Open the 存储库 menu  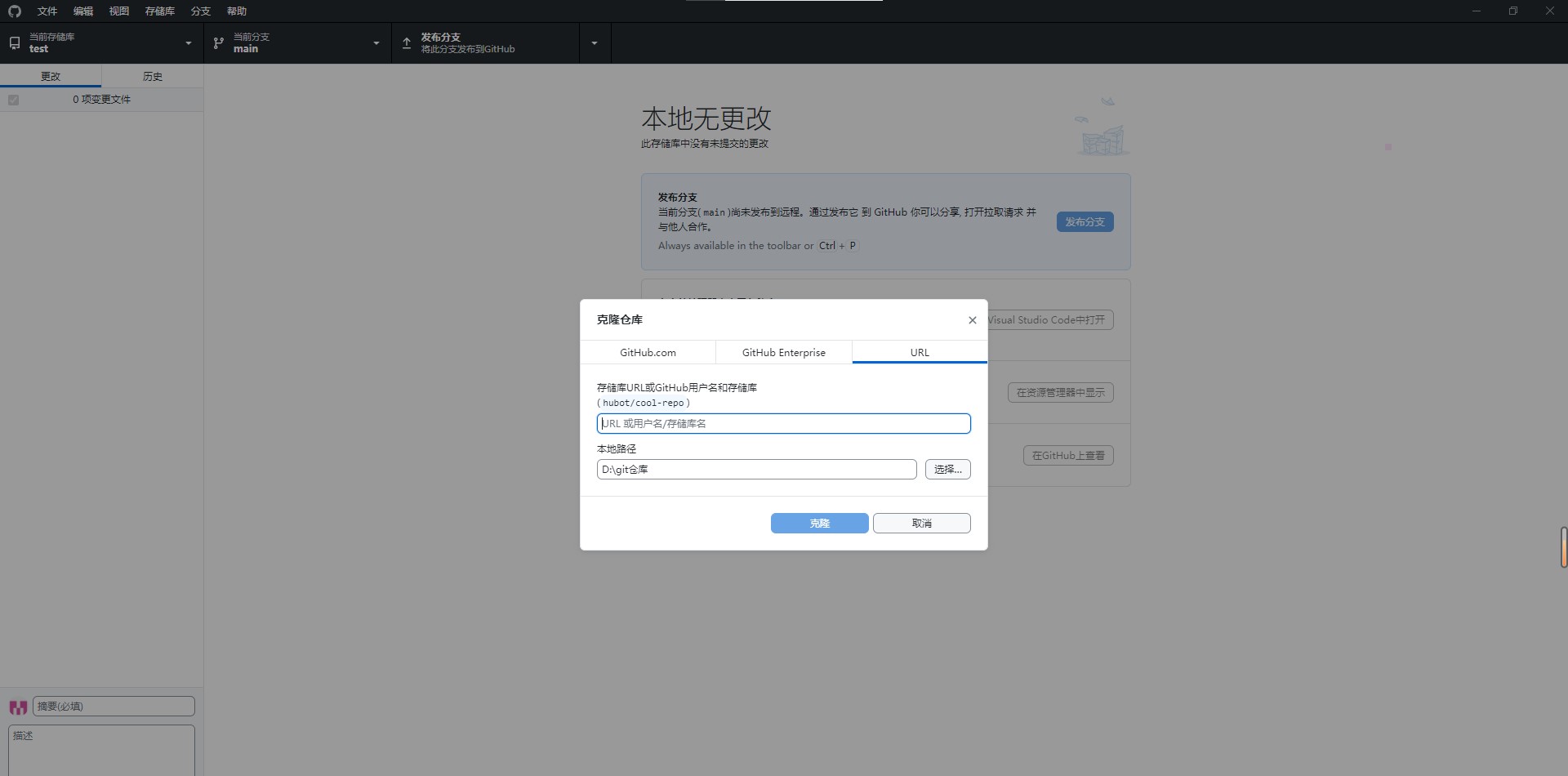click(159, 11)
